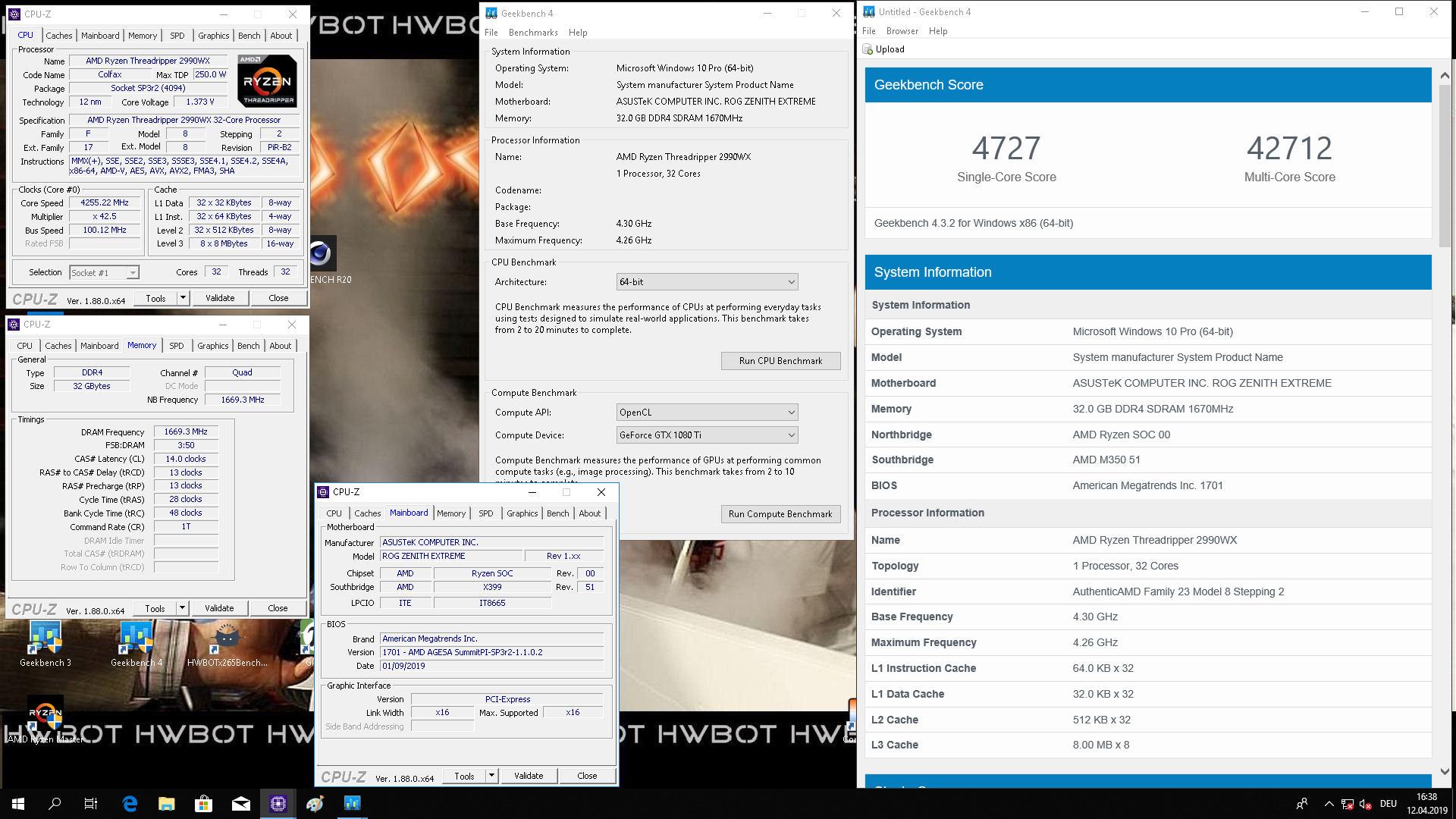Image resolution: width=1456 pixels, height=819 pixels.
Task: Open About tab in CPU-Z Mainboard window
Action: click(x=590, y=513)
